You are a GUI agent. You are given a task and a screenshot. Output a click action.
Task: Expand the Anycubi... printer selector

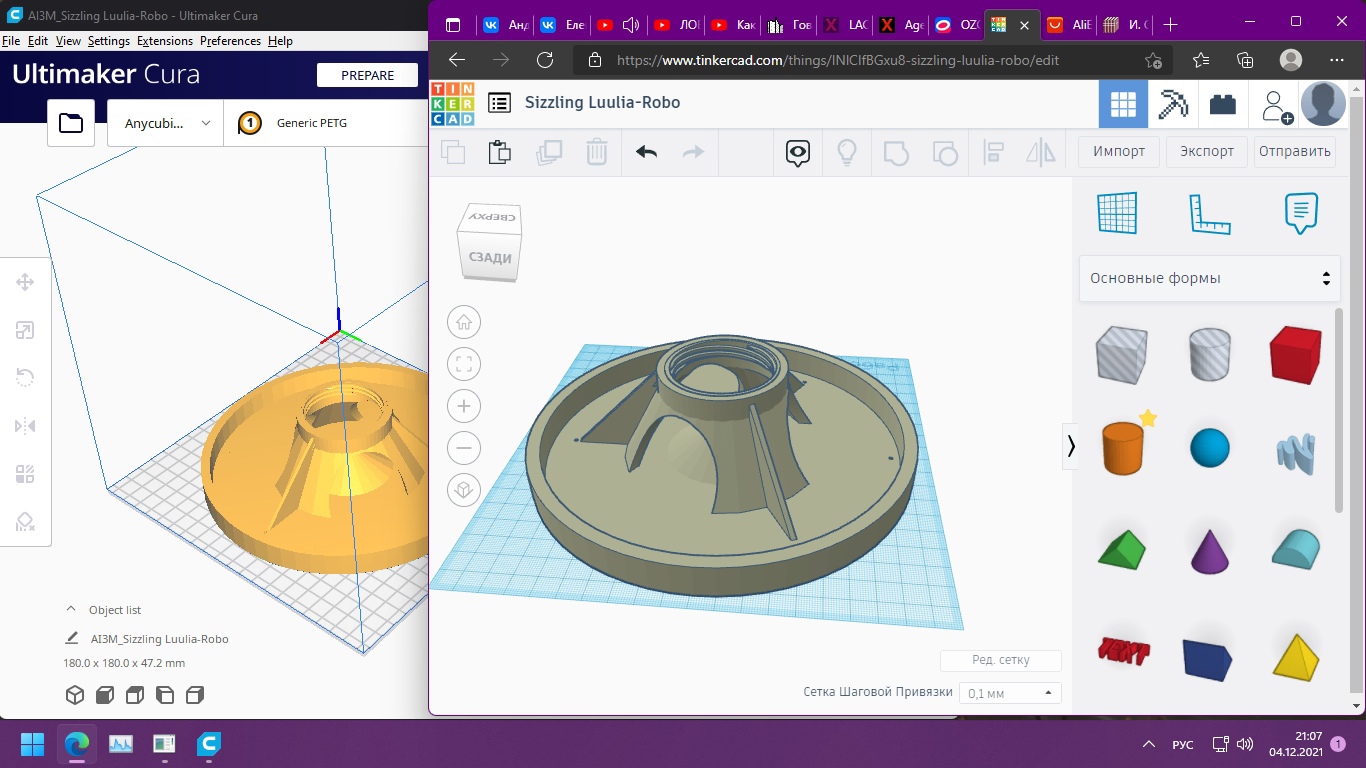coord(166,123)
